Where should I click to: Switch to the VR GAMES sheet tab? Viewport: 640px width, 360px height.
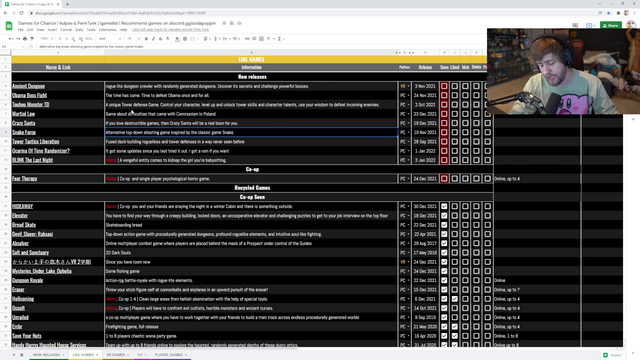[116, 355]
